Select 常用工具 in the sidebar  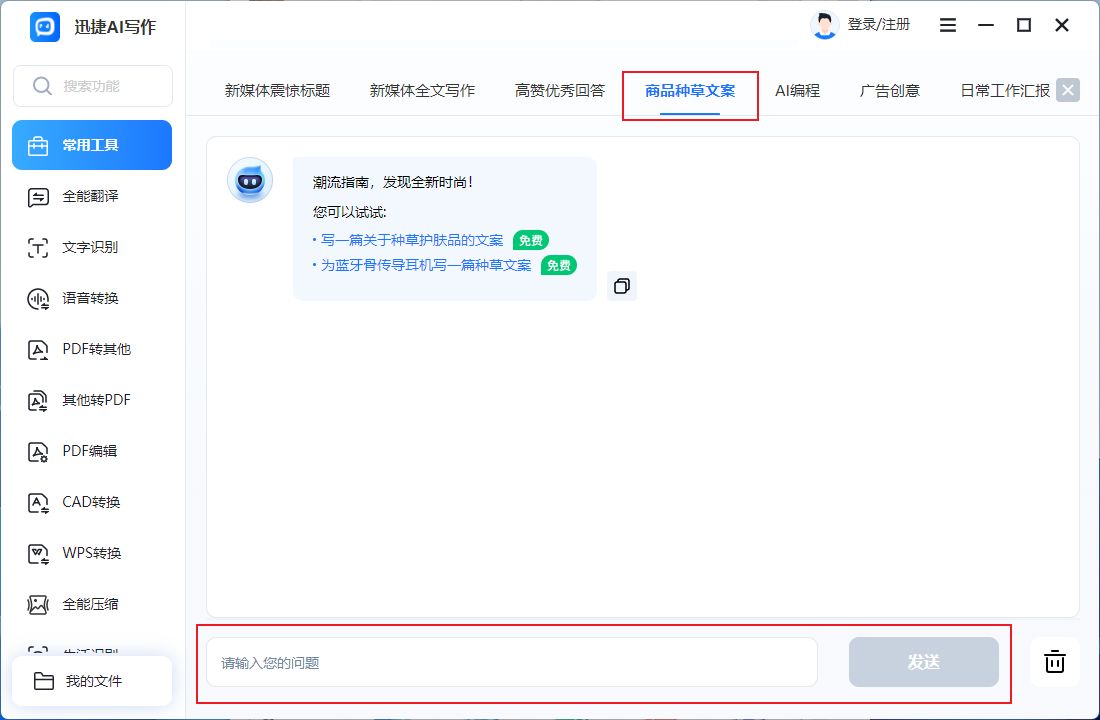pos(92,145)
